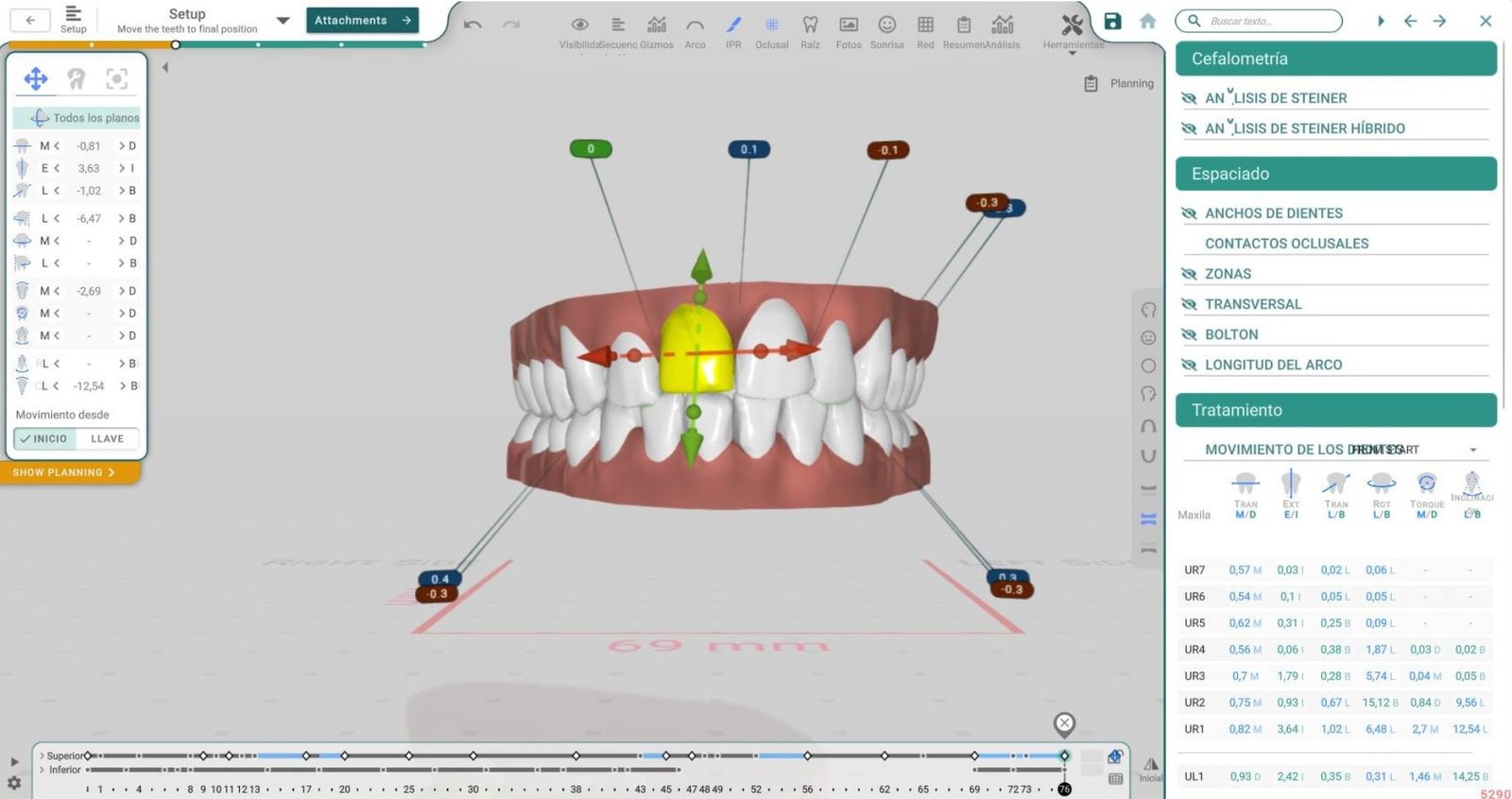The height and width of the screenshot is (799, 1512).
Task: Open the From Start movement dropdown
Action: [x=1472, y=450]
